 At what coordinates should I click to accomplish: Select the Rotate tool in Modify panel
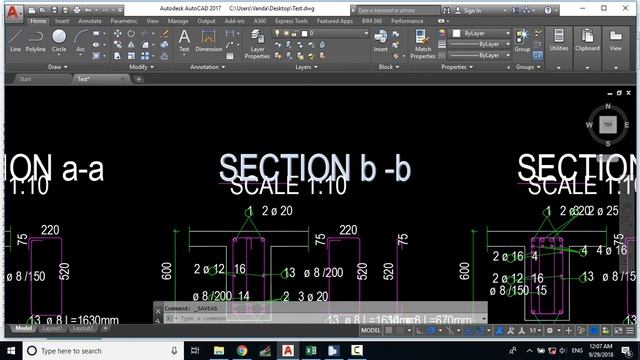point(131,33)
